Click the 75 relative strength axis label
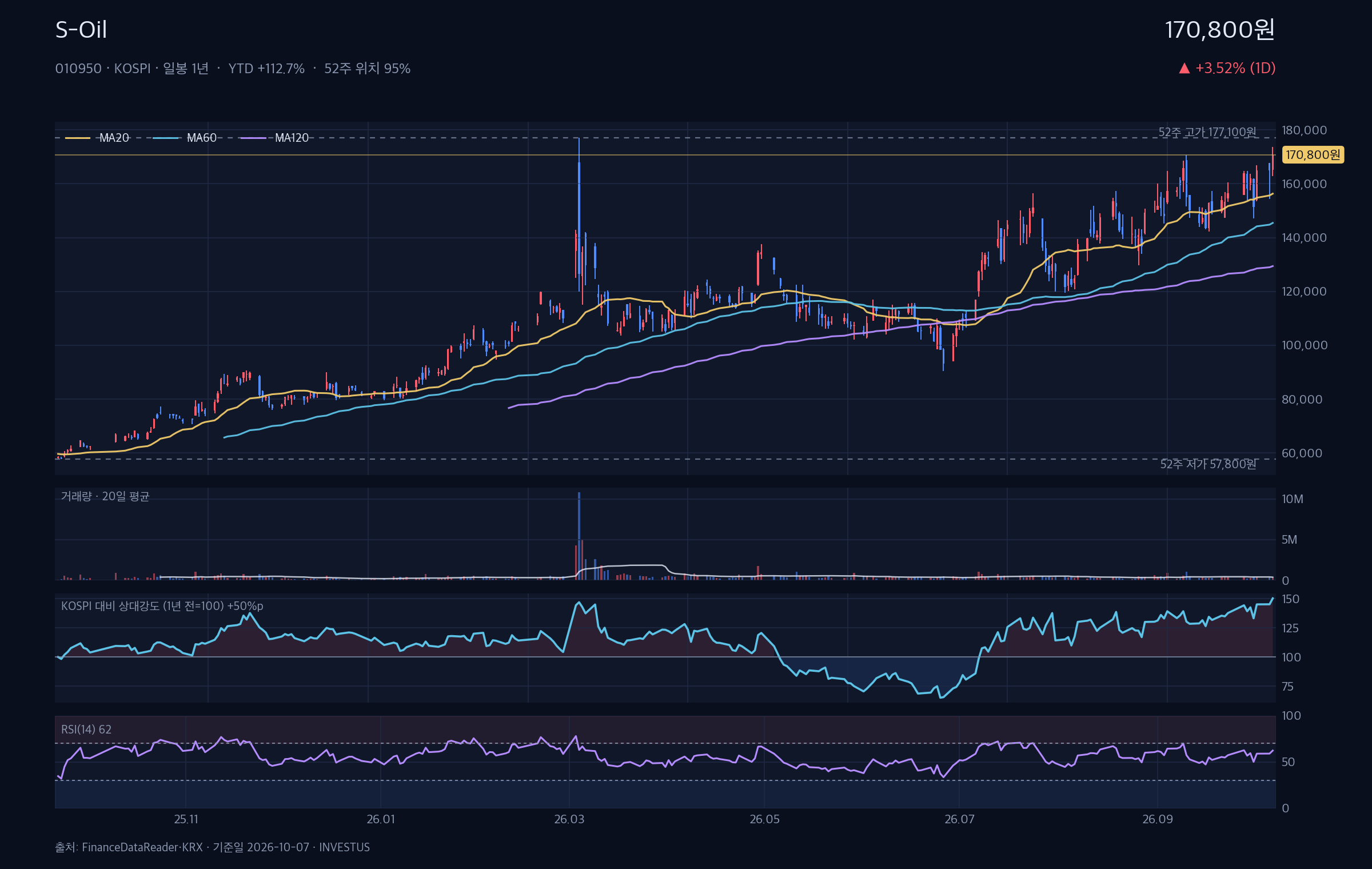The height and width of the screenshot is (869, 1372). pos(1287,687)
